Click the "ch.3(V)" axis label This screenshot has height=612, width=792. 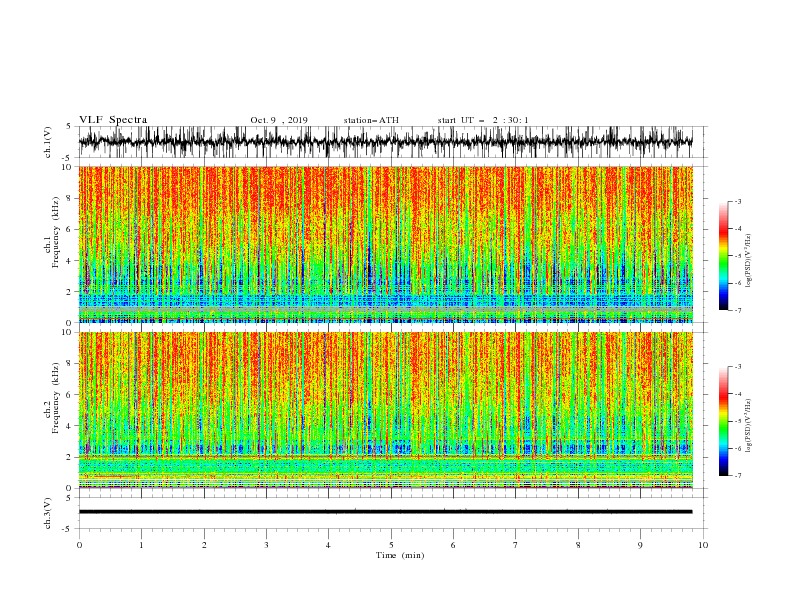pyautogui.click(x=48, y=513)
